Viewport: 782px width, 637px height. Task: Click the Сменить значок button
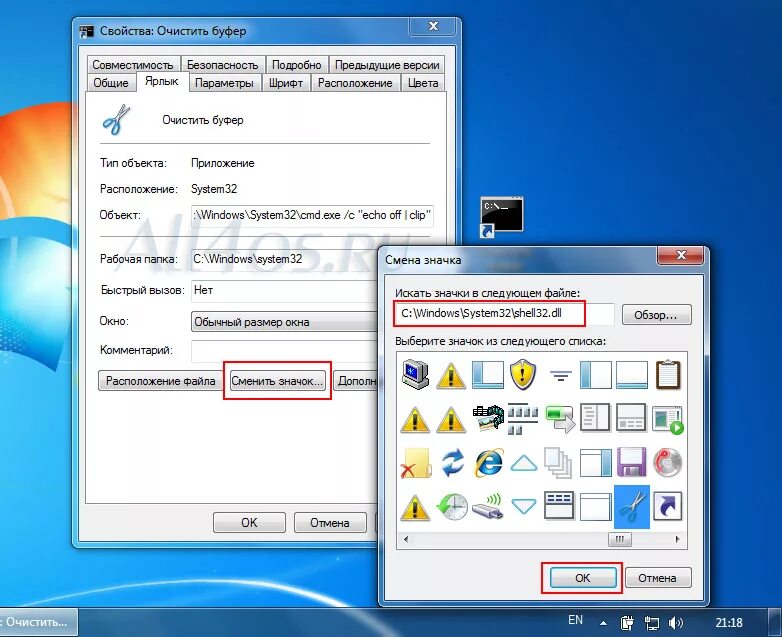(x=277, y=381)
